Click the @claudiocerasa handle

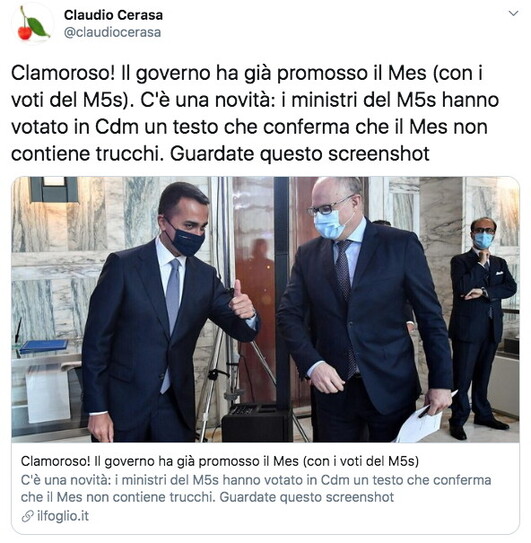tap(113, 33)
